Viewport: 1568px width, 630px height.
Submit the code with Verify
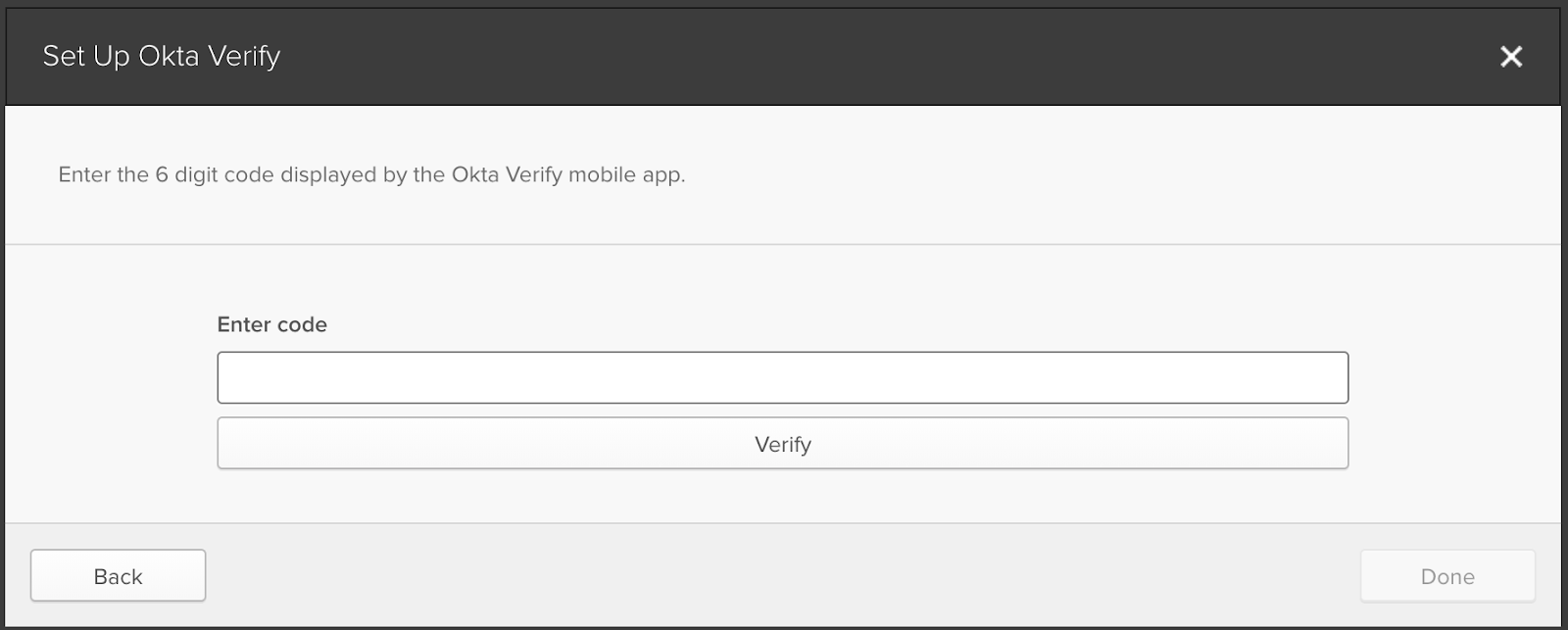click(x=783, y=444)
